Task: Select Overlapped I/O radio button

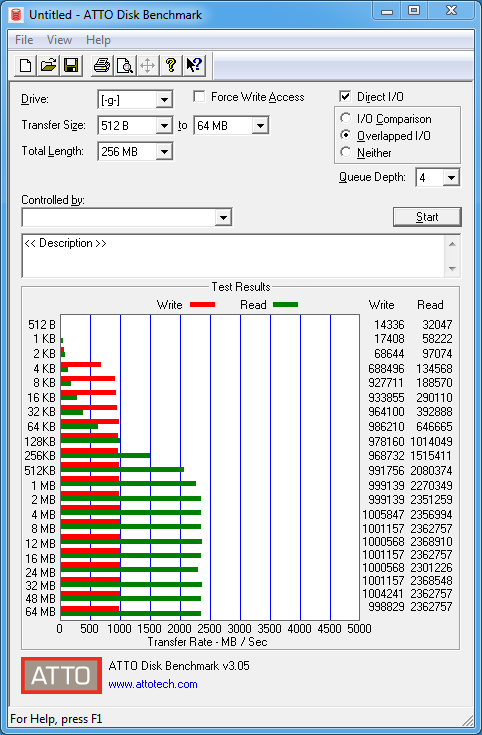Action: pos(346,135)
